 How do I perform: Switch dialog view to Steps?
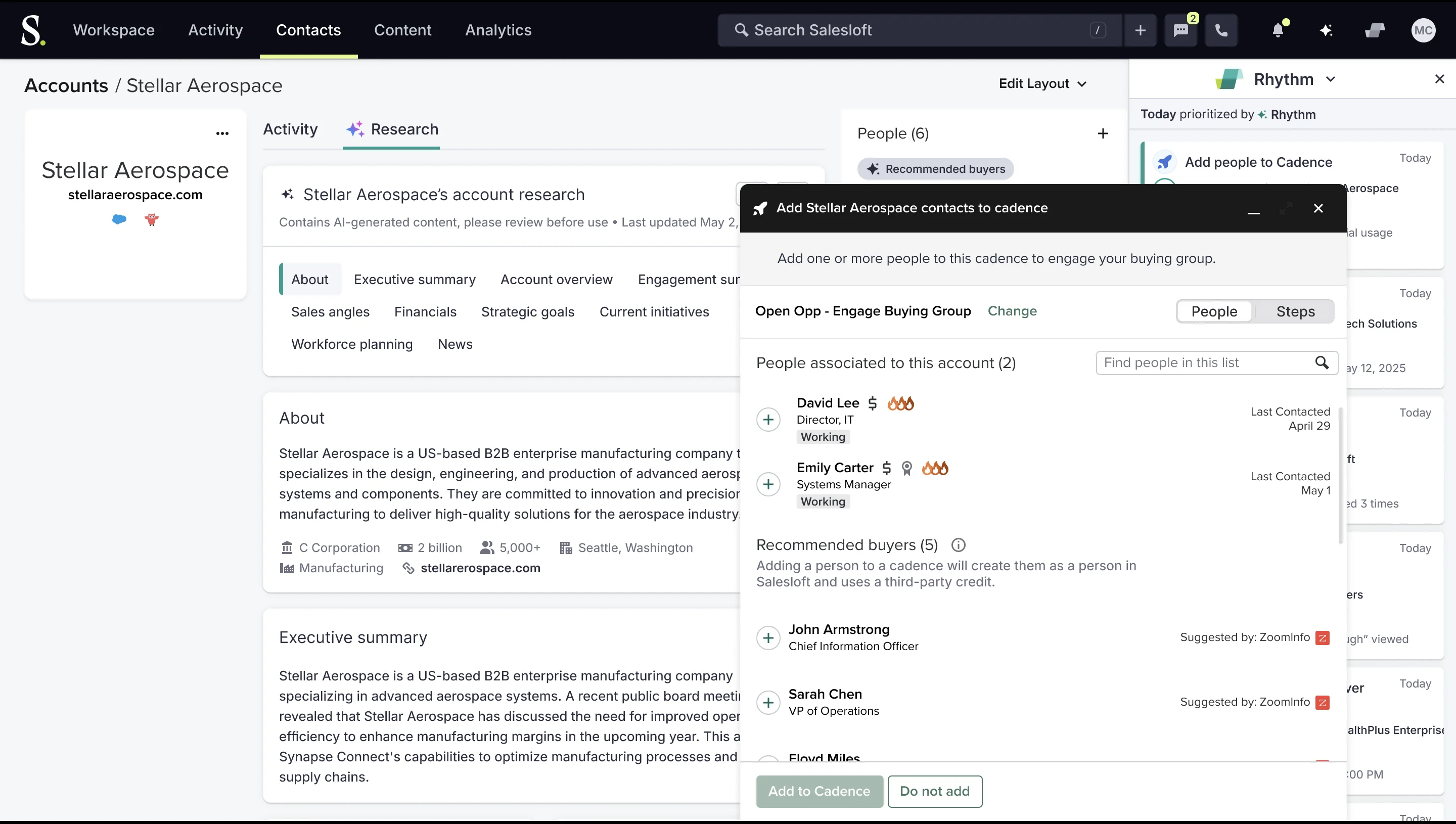[1295, 311]
